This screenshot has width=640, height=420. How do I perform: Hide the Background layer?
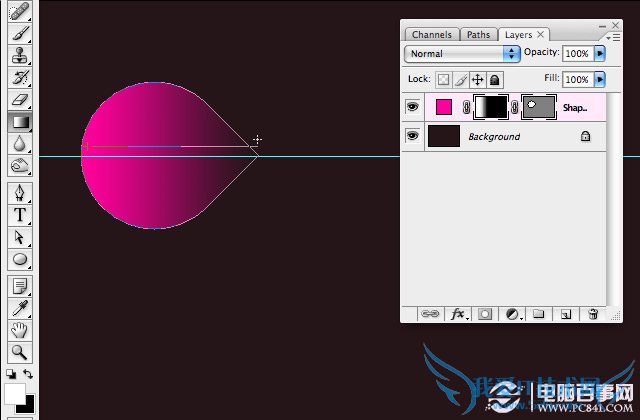[413, 136]
